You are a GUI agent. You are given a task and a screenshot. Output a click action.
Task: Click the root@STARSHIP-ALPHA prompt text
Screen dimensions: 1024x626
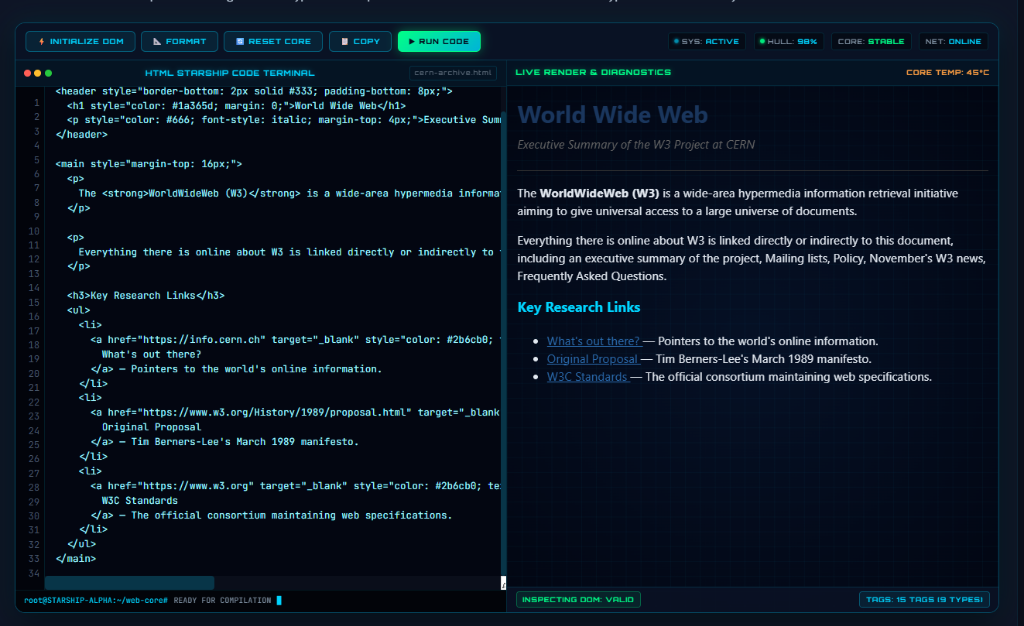pos(95,601)
